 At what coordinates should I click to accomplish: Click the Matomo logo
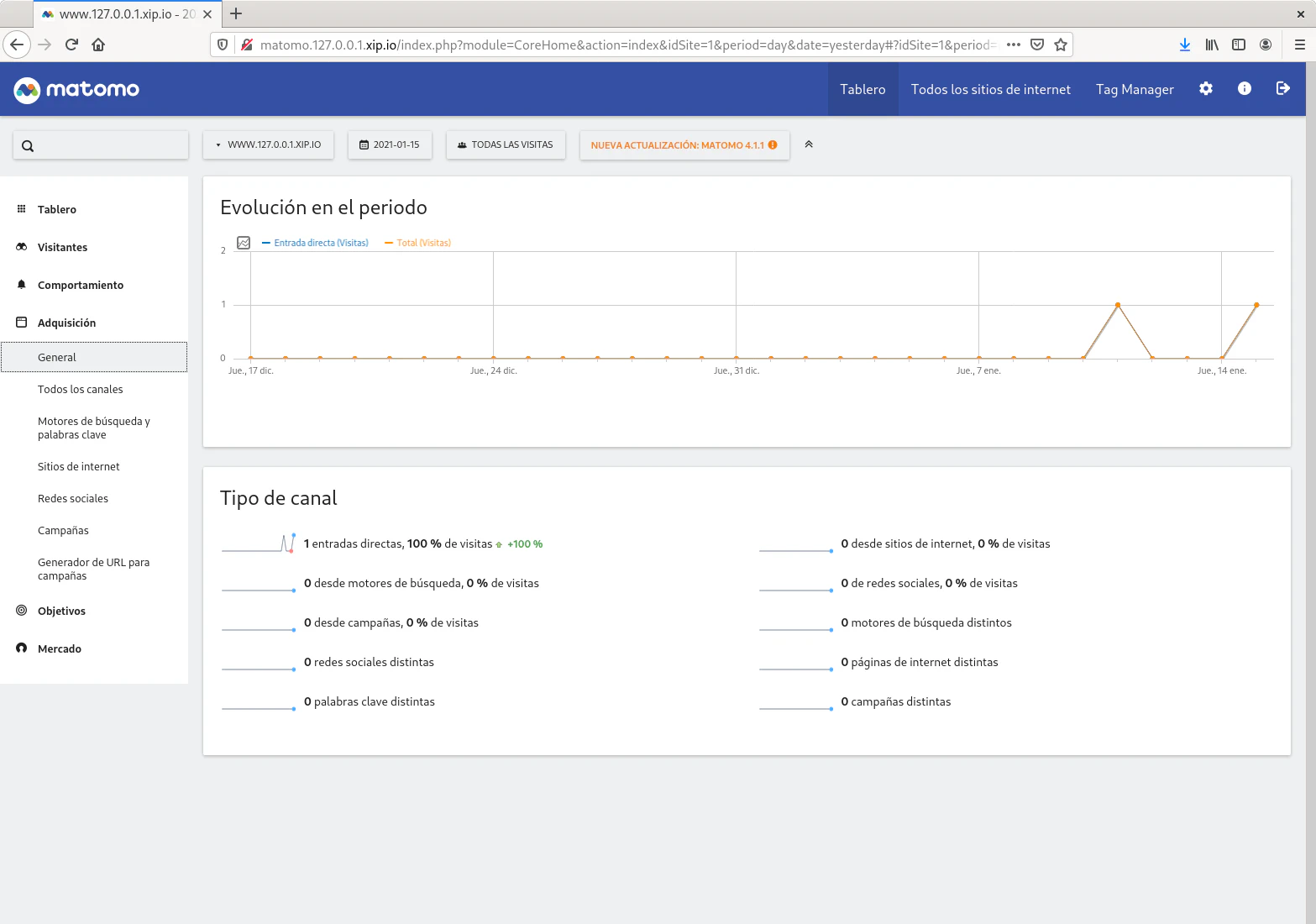[76, 89]
